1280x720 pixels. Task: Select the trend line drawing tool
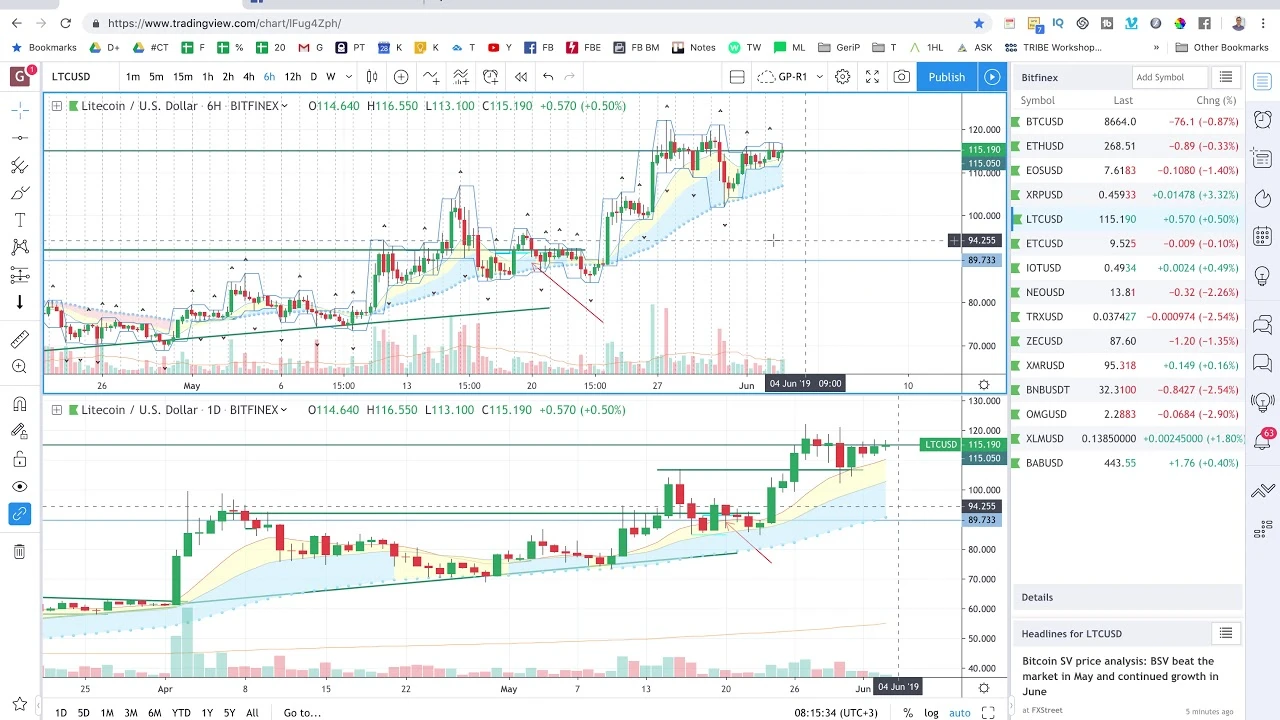(19, 138)
